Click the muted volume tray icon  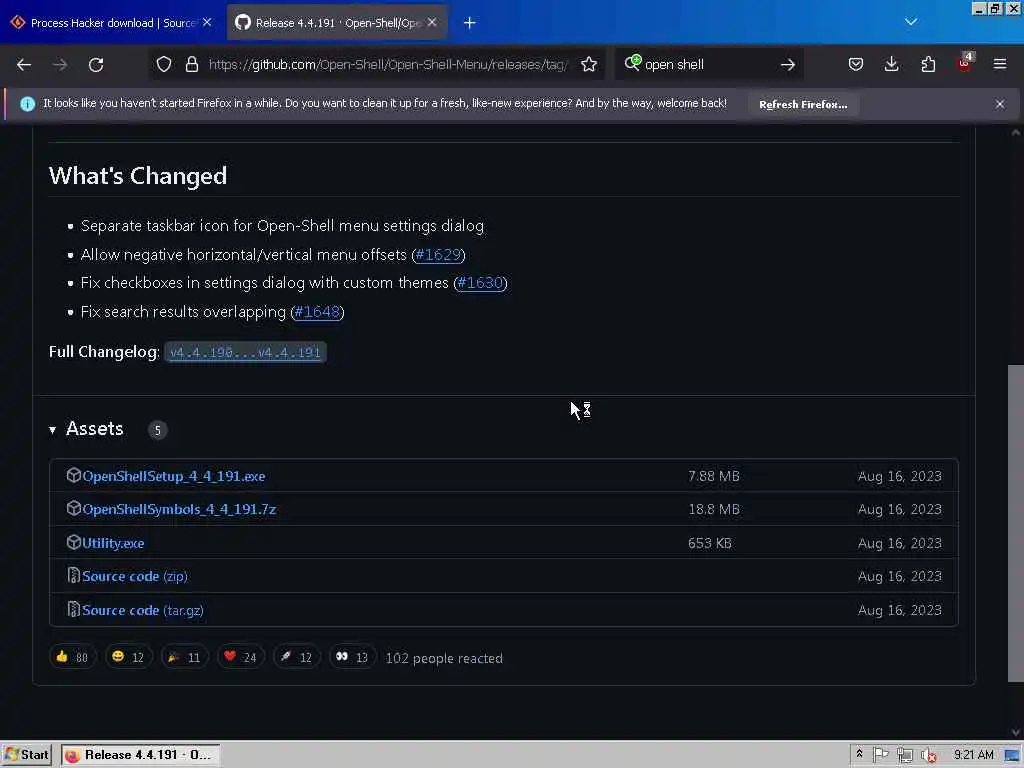tap(928, 756)
